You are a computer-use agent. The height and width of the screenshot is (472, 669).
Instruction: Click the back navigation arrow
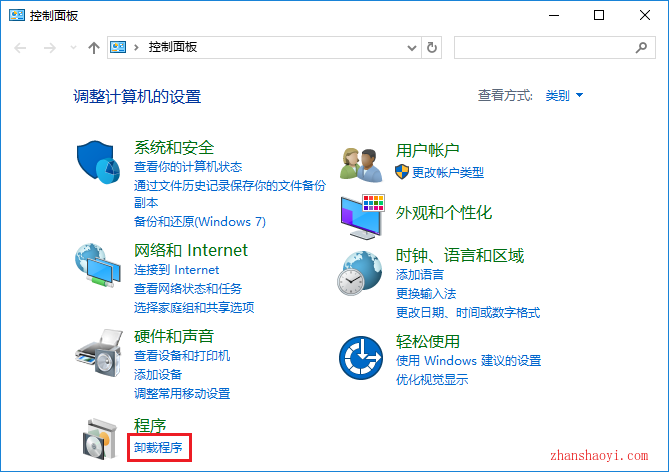point(20,48)
